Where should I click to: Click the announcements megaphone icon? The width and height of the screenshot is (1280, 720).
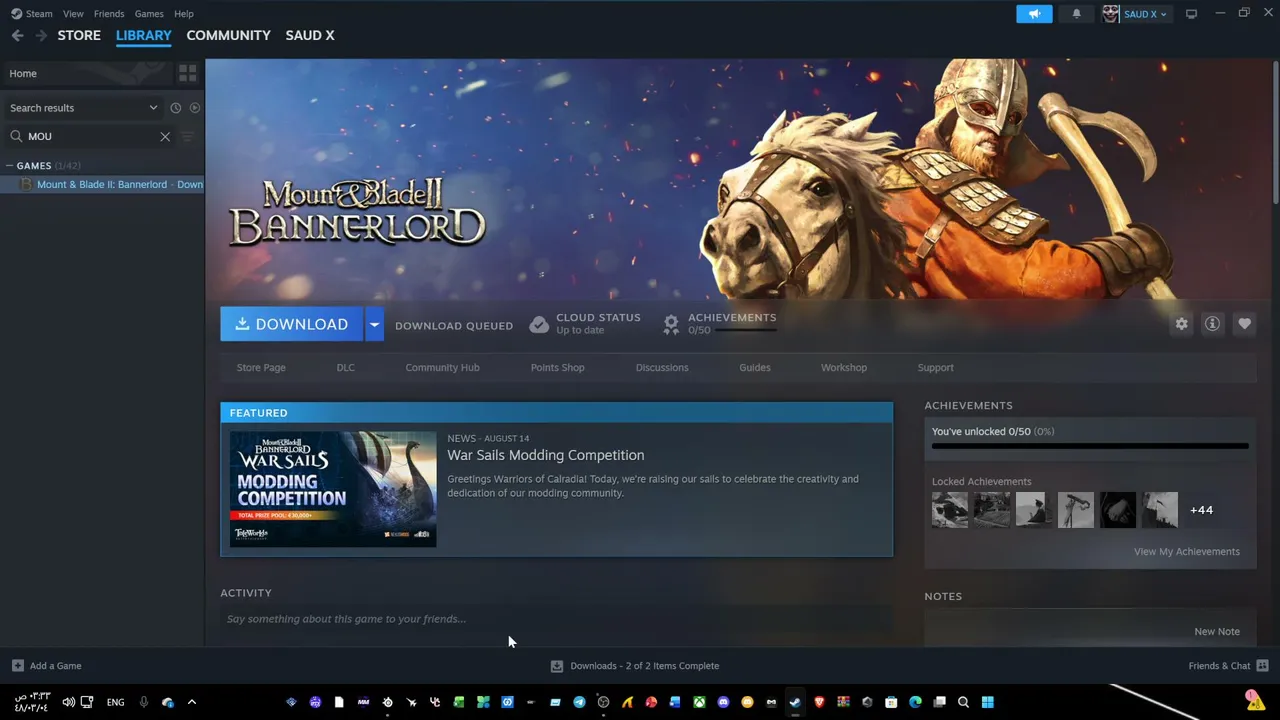[1034, 14]
